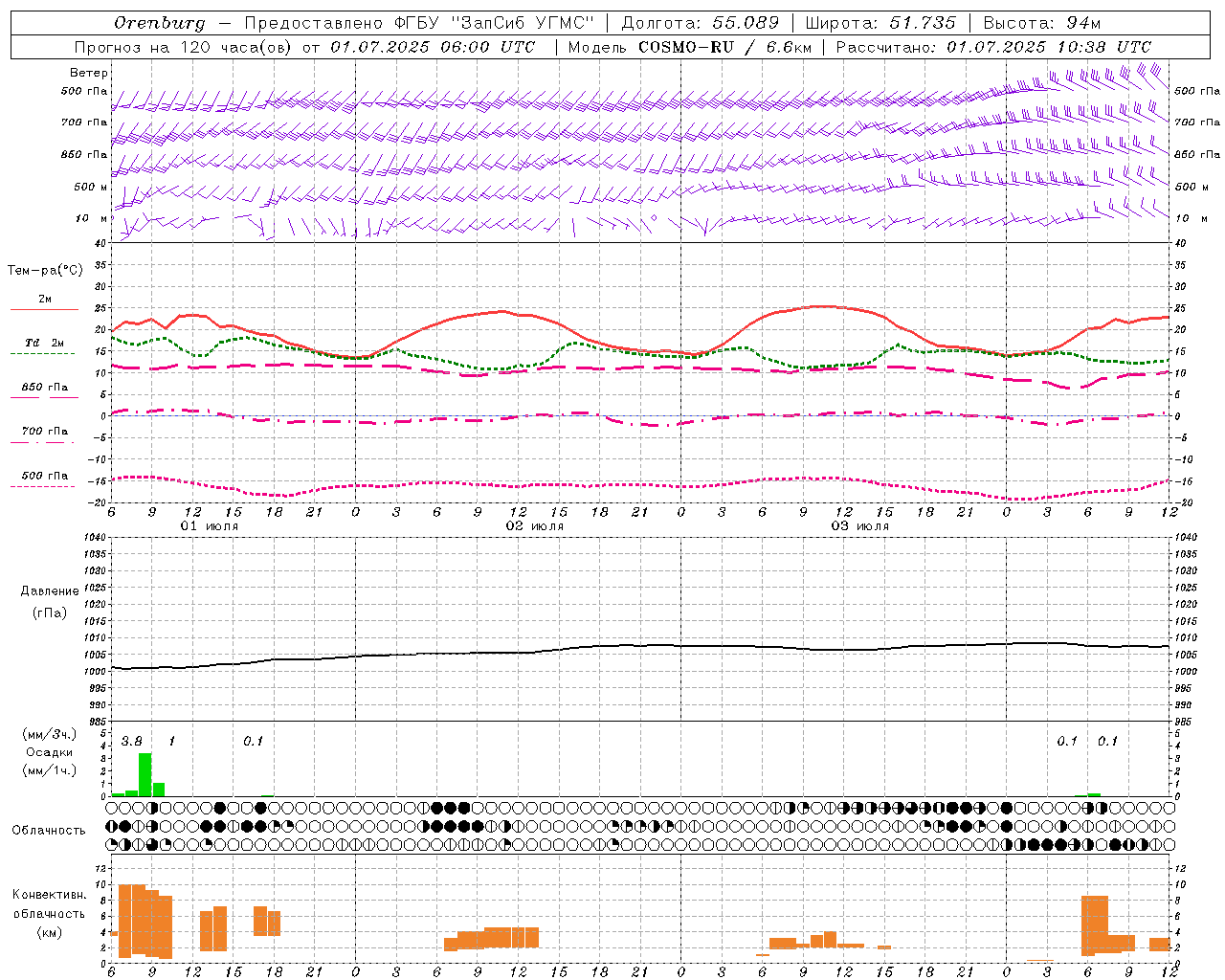Select the "3.8" precipitation amount value
The image size is (1225, 980).
tap(132, 742)
